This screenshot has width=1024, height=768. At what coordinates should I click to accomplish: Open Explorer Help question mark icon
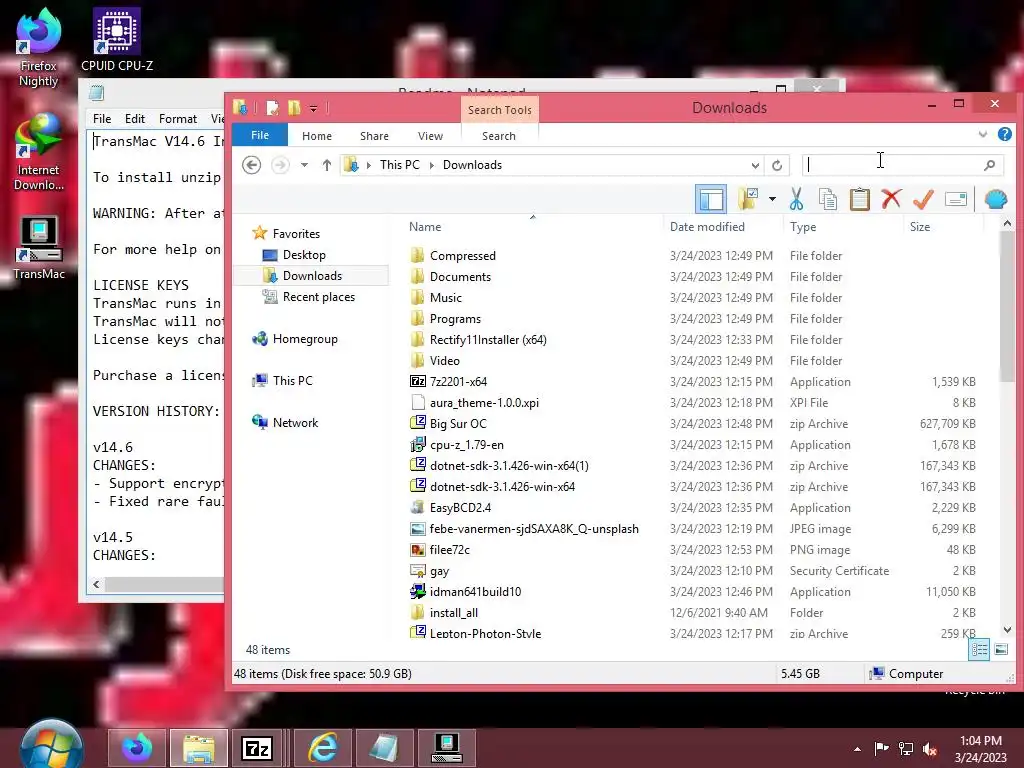tap(1004, 135)
